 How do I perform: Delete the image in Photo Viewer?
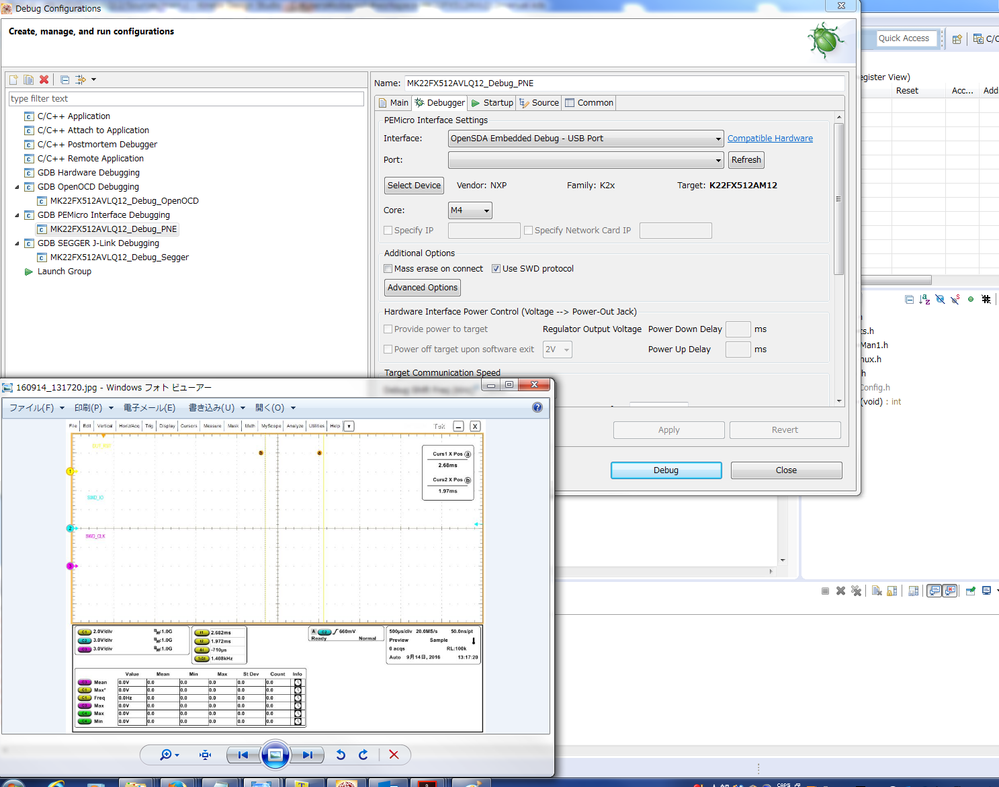click(x=394, y=755)
